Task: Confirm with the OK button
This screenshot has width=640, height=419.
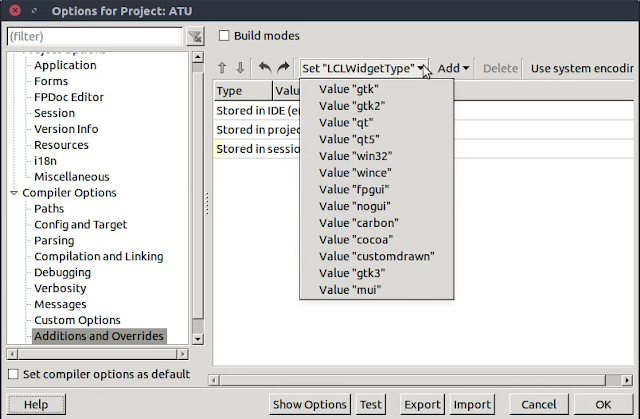Action: pos(603,404)
